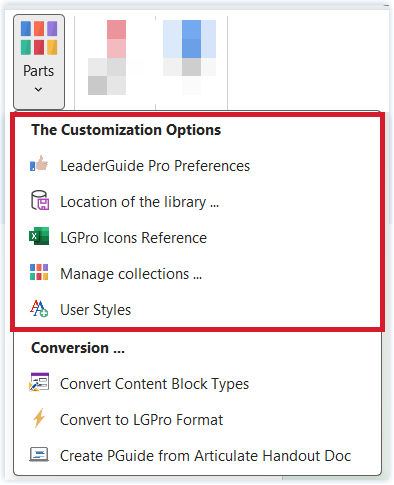Choose Convert to LGPro Format
The height and width of the screenshot is (485, 394).
click(x=197, y=420)
